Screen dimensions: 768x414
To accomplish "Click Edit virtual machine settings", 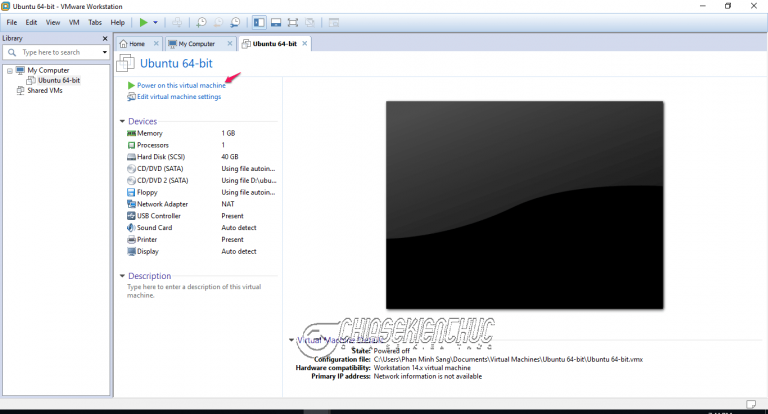I will [x=179, y=97].
